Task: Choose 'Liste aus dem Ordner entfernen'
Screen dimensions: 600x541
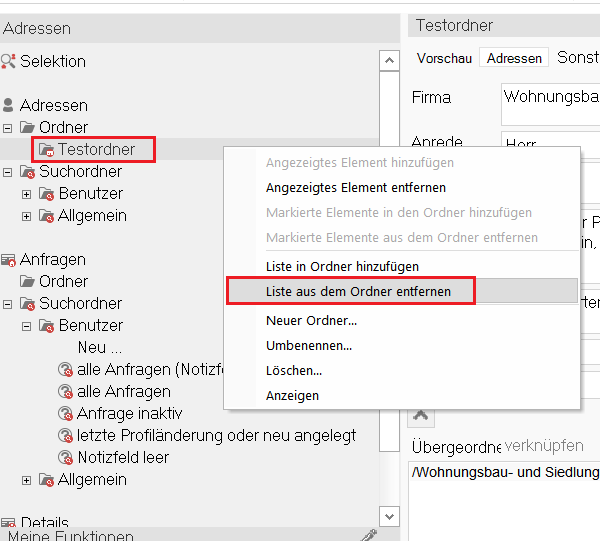Action: [358, 291]
